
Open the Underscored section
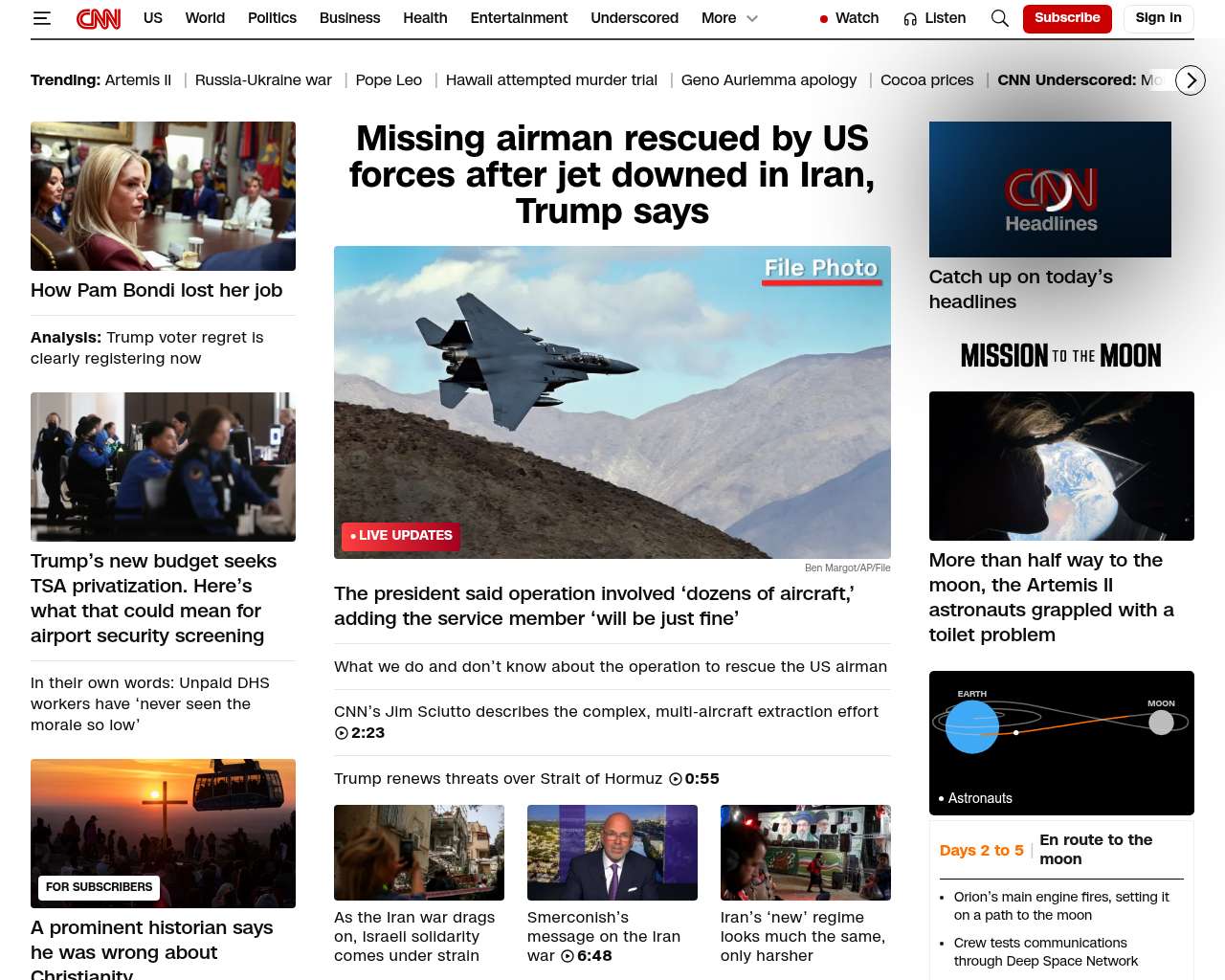coord(635,18)
